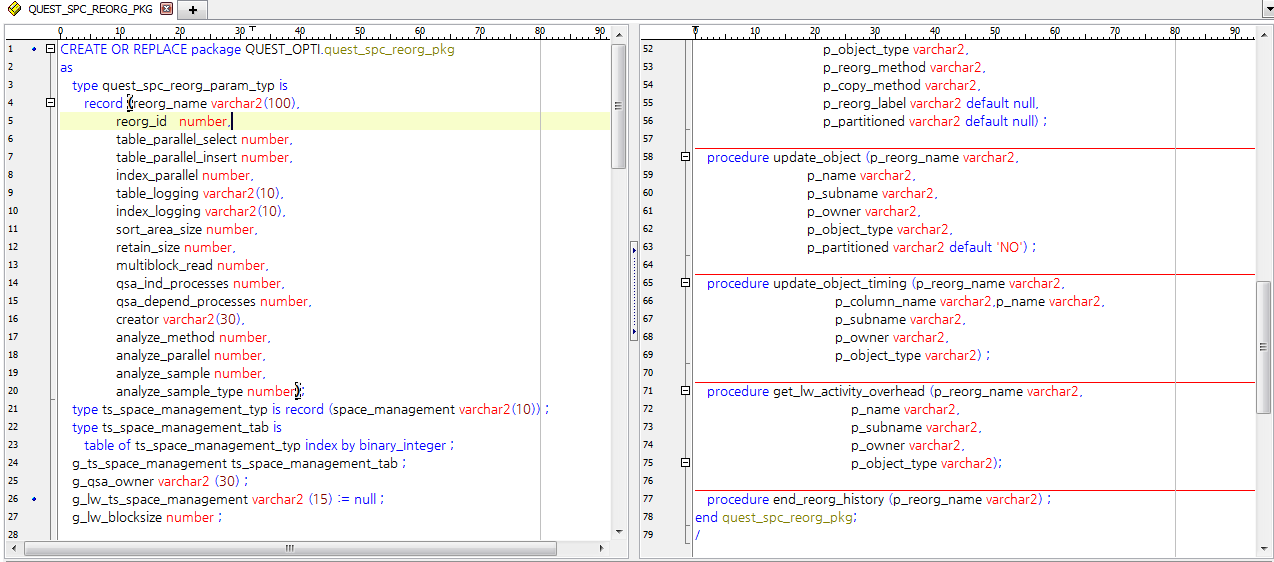The width and height of the screenshot is (1274, 562).
Task: Select the QUEST_SPC_REORG_PKG editor tab
Action: (90, 9)
